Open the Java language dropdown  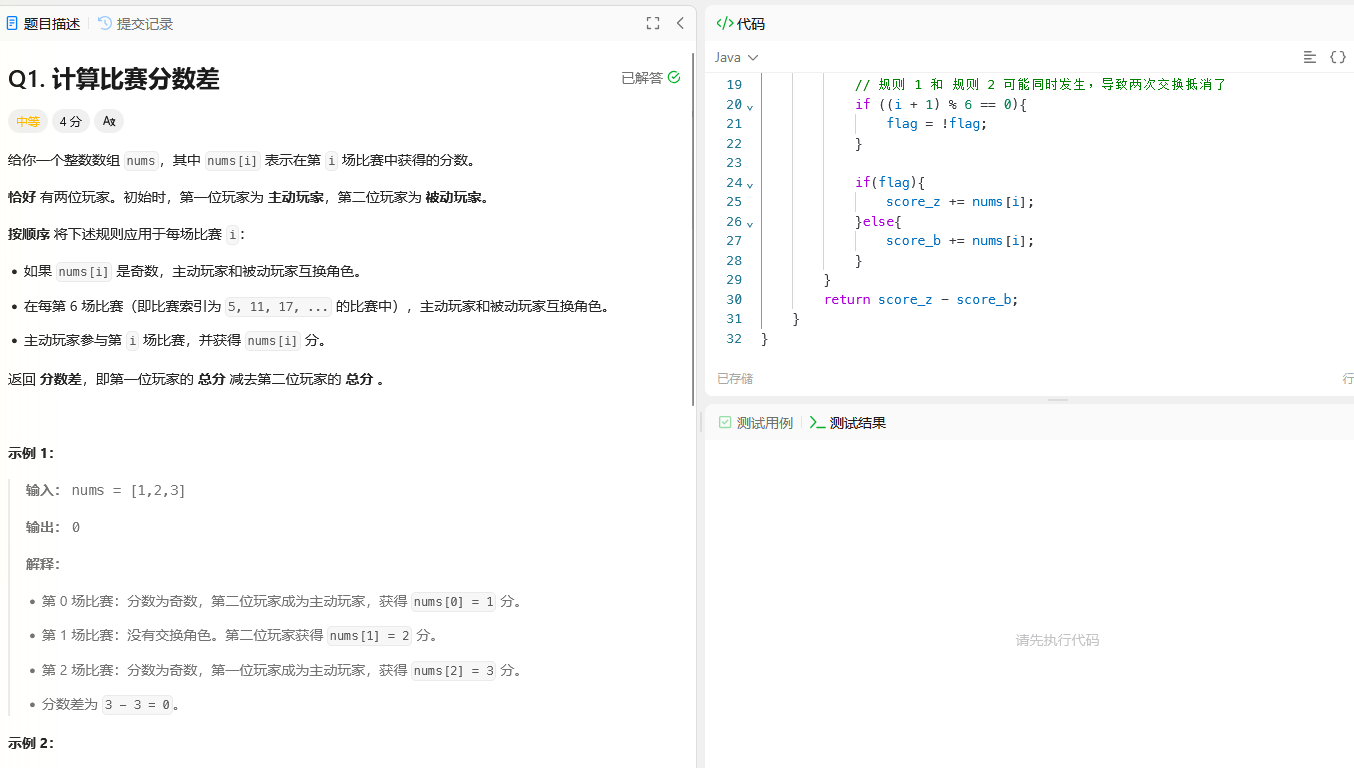[736, 57]
